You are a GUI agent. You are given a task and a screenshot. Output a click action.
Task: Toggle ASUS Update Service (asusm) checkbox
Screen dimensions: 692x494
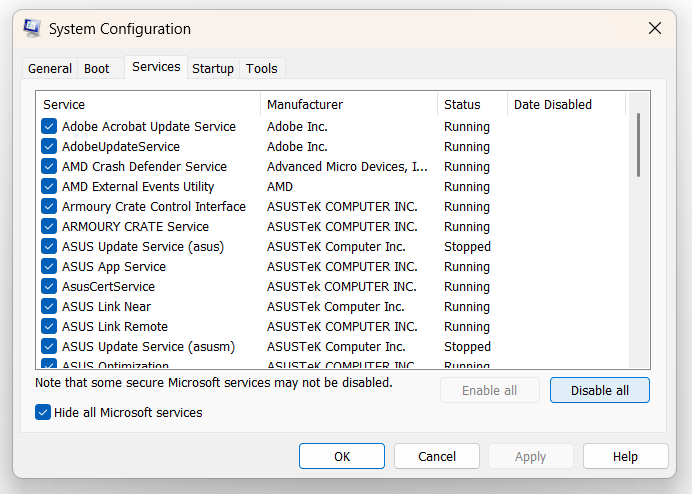pos(49,346)
